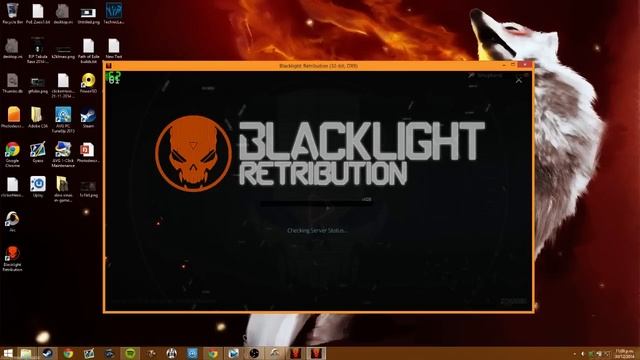The image size is (640, 360).
Task: Open the Thumbs.db file icon
Action: point(12,83)
